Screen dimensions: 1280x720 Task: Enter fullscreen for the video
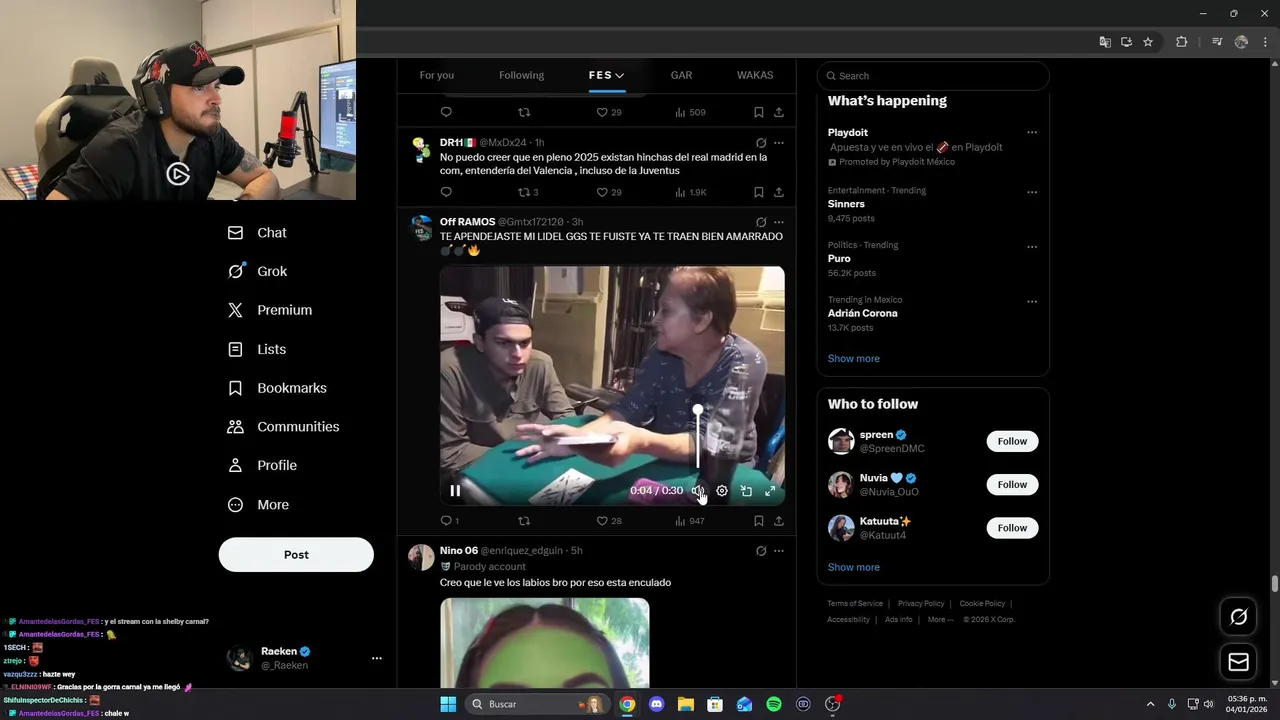[770, 491]
